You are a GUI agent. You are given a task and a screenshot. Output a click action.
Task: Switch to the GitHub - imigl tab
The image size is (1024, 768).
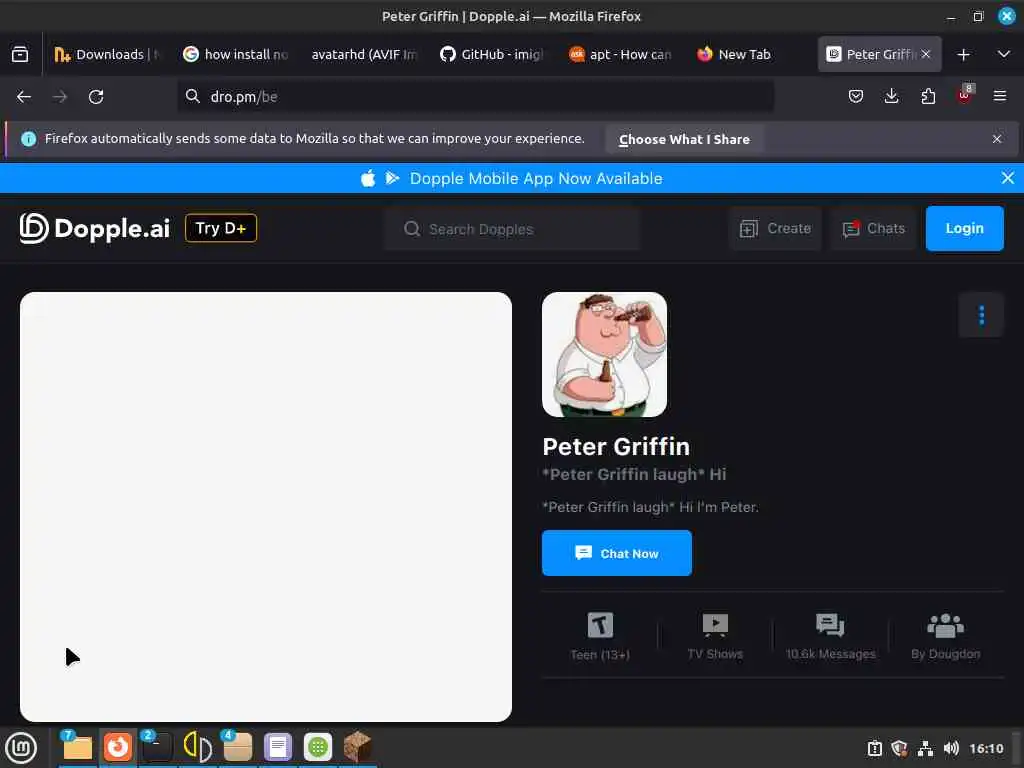492,55
